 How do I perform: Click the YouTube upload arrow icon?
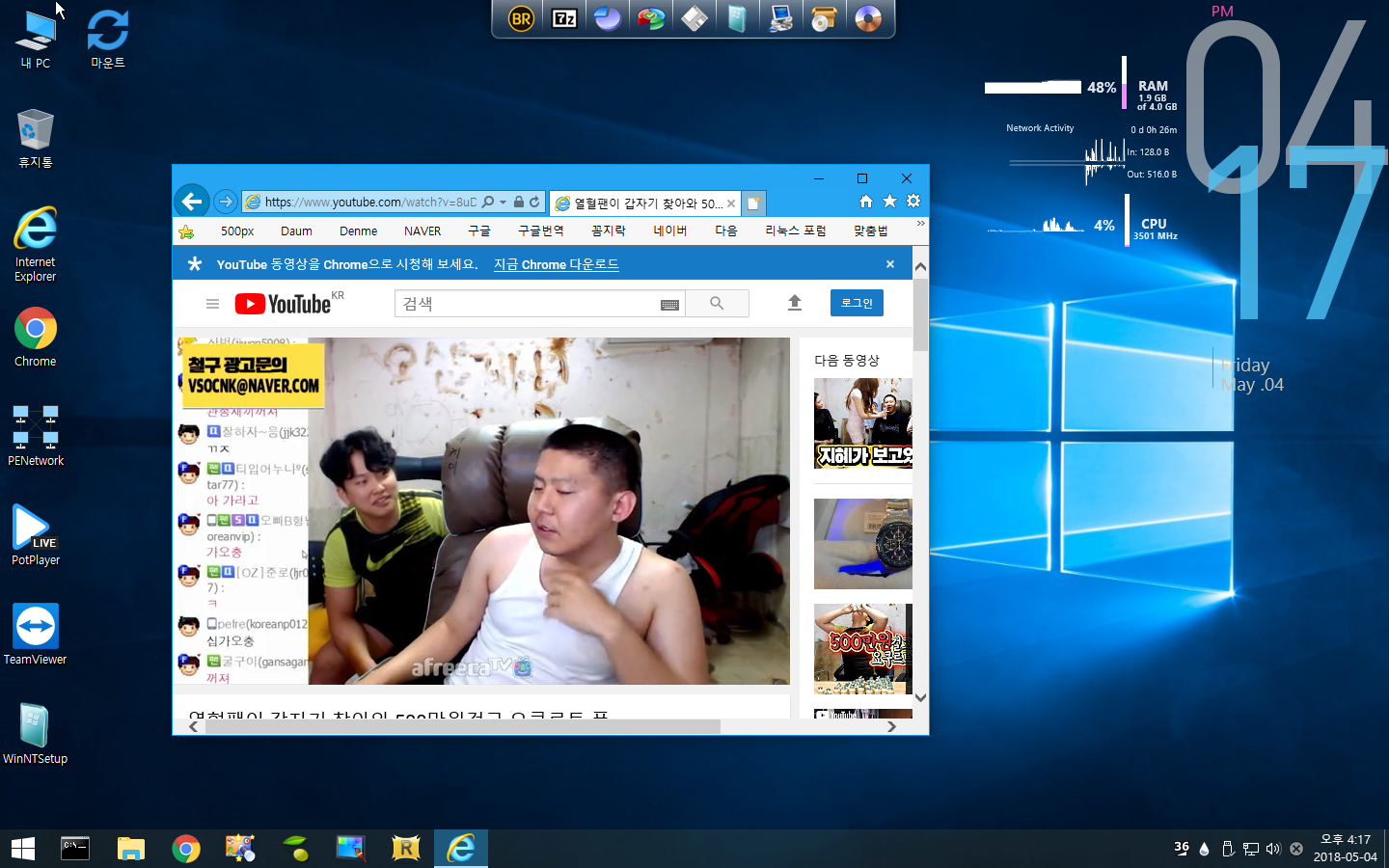[795, 303]
